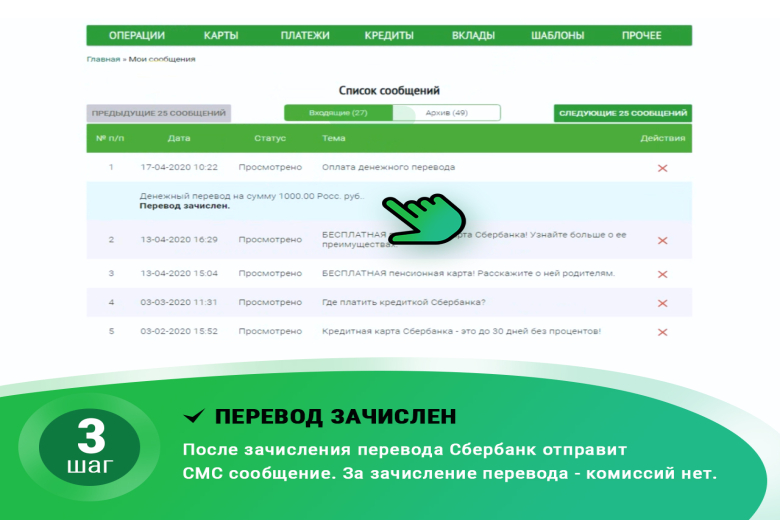Switch to the Входящие (27) tab
Image resolution: width=780 pixels, height=520 pixels.
click(x=338, y=113)
